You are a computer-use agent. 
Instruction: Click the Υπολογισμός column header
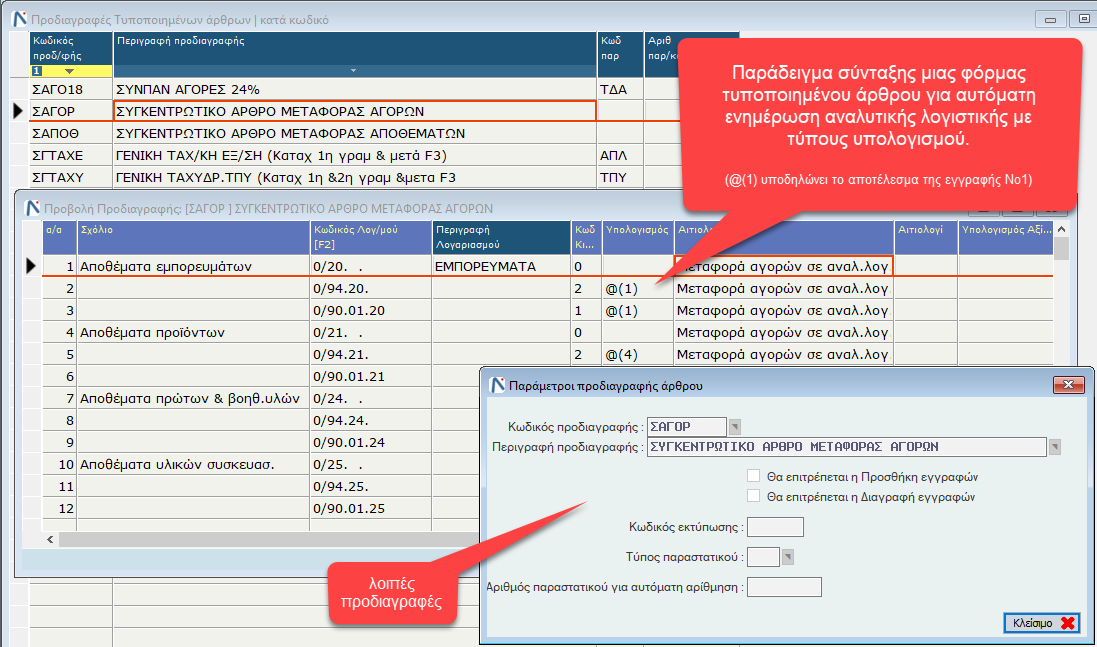coord(637,237)
